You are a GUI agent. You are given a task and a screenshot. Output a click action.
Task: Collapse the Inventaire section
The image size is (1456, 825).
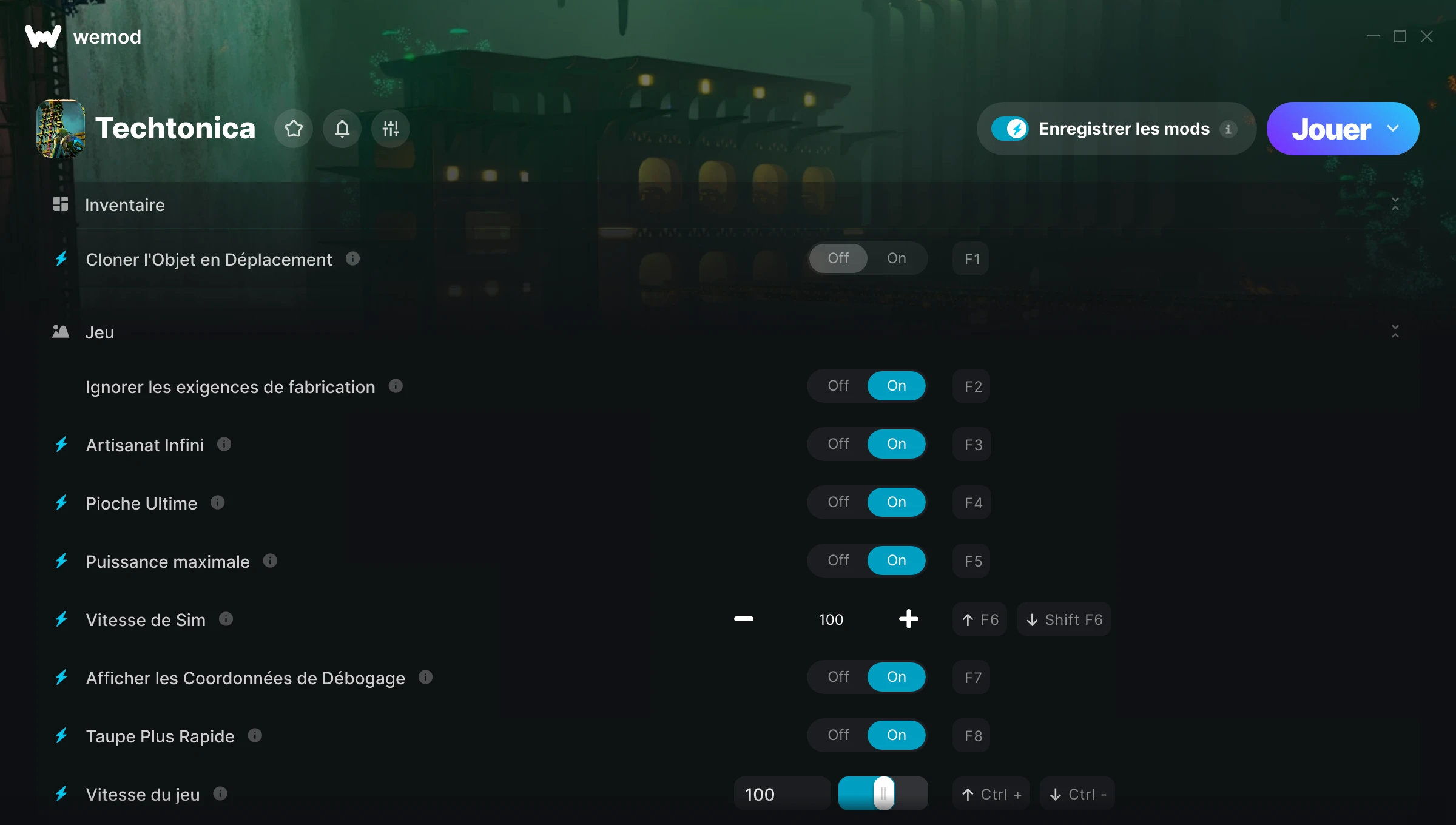pos(1395,204)
